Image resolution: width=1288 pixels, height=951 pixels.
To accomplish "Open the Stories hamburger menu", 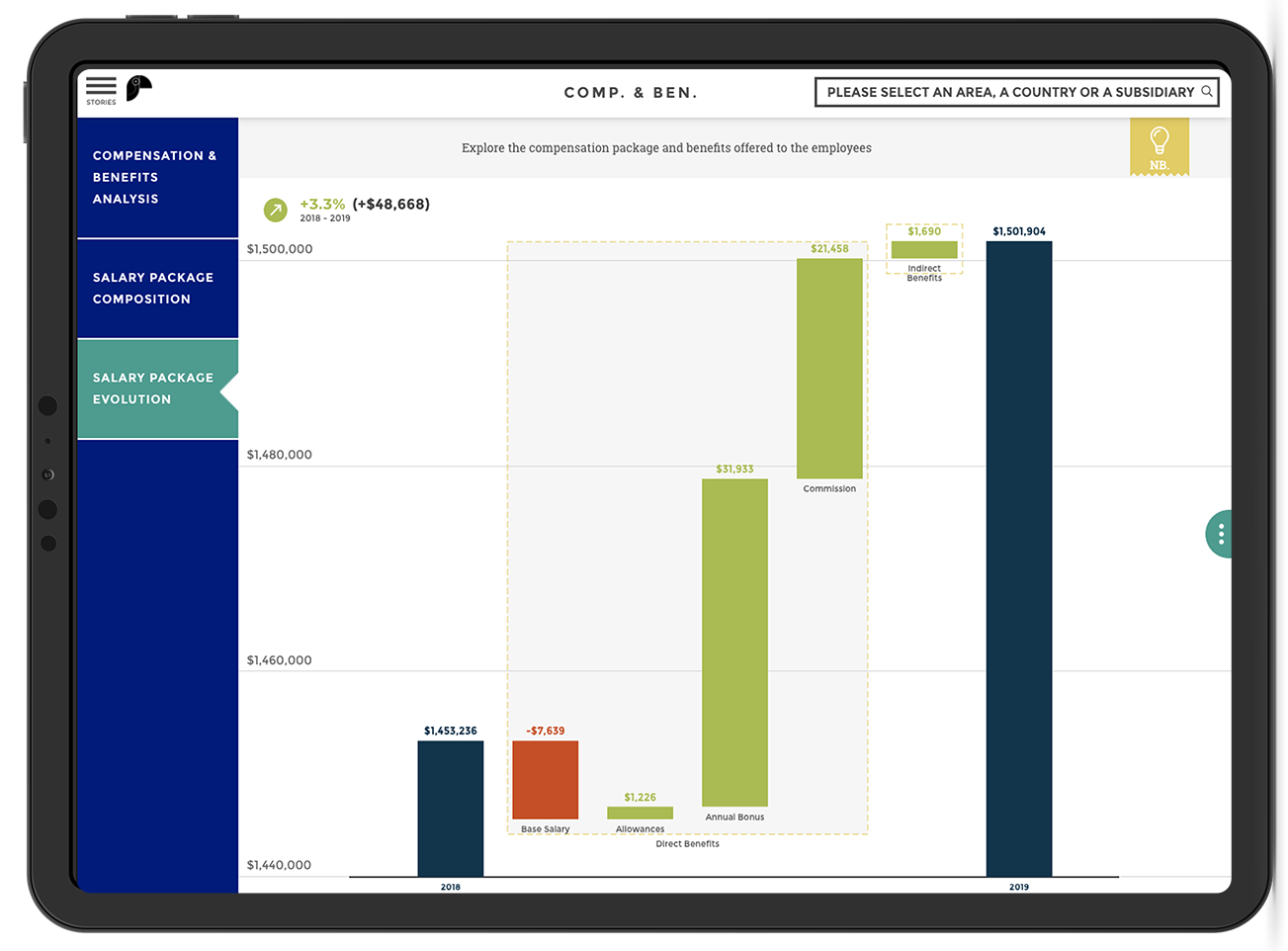I will (x=101, y=89).
